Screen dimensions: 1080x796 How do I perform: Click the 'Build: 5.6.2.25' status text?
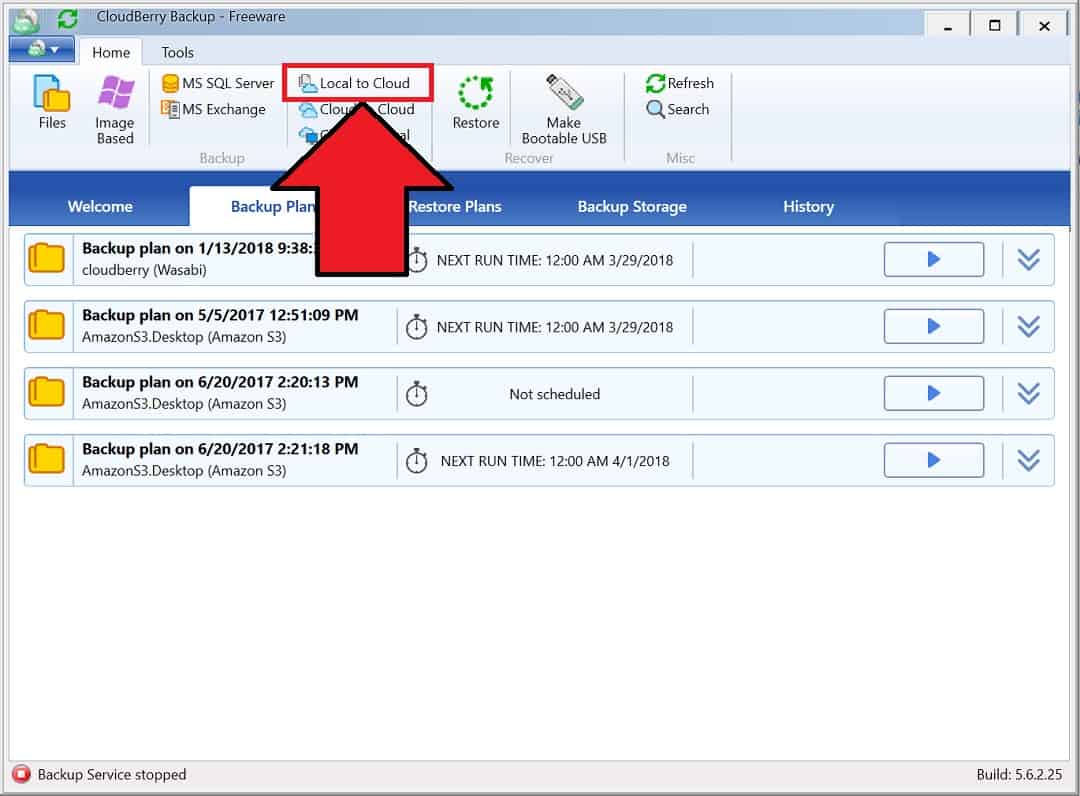tap(1019, 775)
